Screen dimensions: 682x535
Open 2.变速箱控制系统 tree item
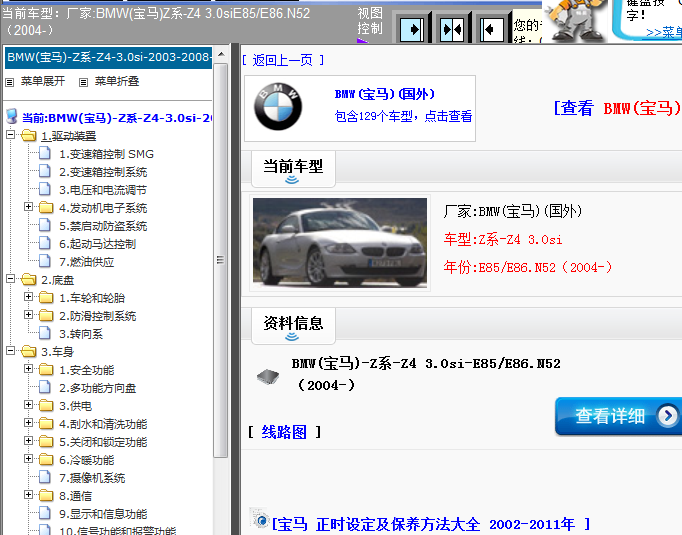(103, 172)
